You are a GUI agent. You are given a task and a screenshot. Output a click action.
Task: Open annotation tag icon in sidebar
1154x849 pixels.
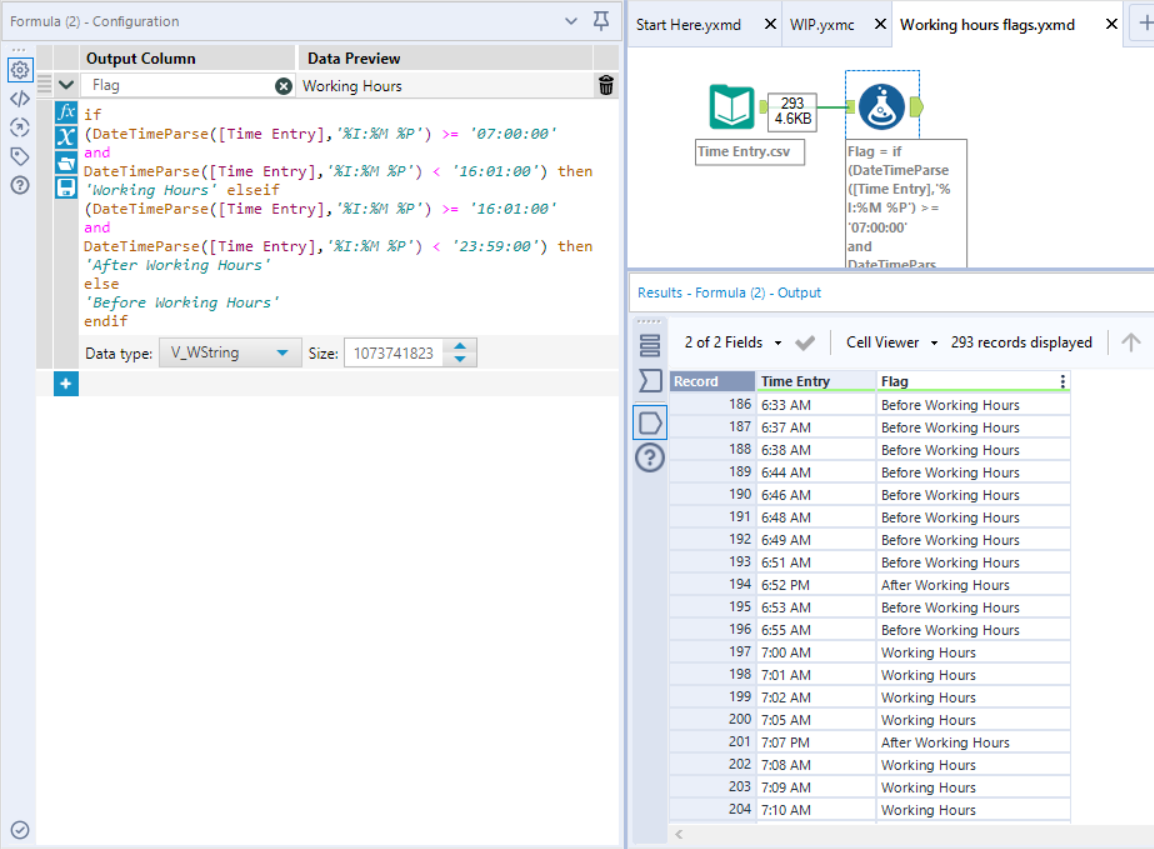click(19, 156)
